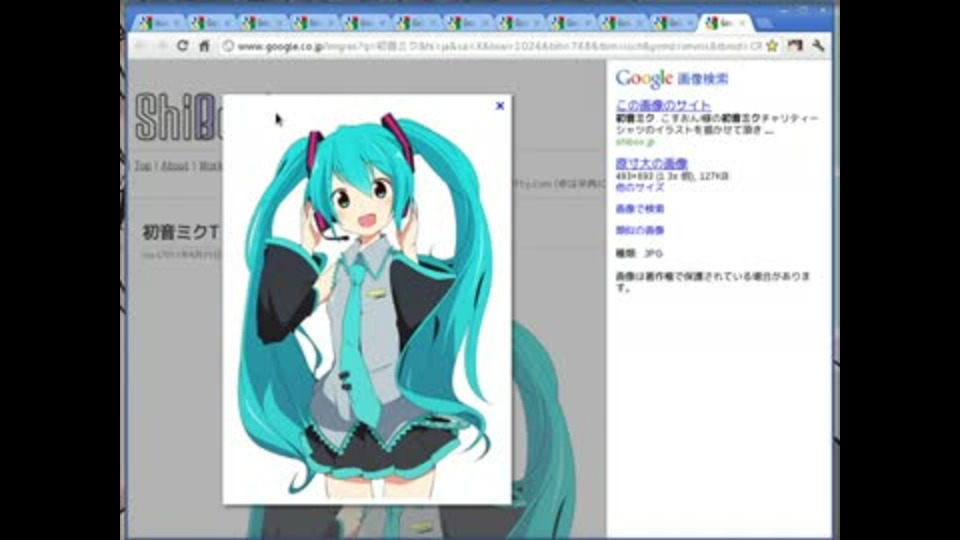Go to the home page via house icon
The width and height of the screenshot is (960, 540).
pyautogui.click(x=204, y=46)
